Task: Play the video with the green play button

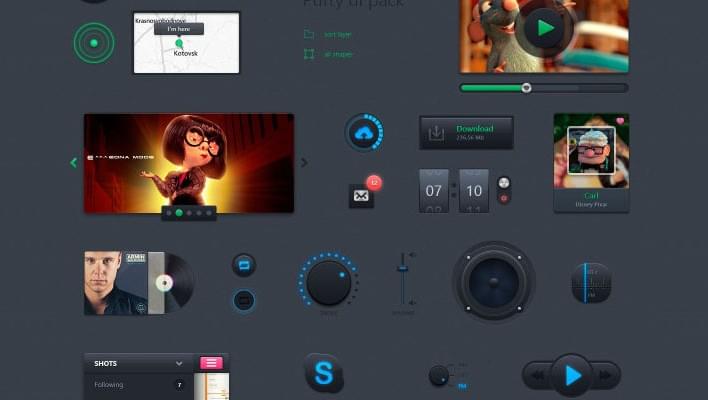Action: pyautogui.click(x=545, y=28)
